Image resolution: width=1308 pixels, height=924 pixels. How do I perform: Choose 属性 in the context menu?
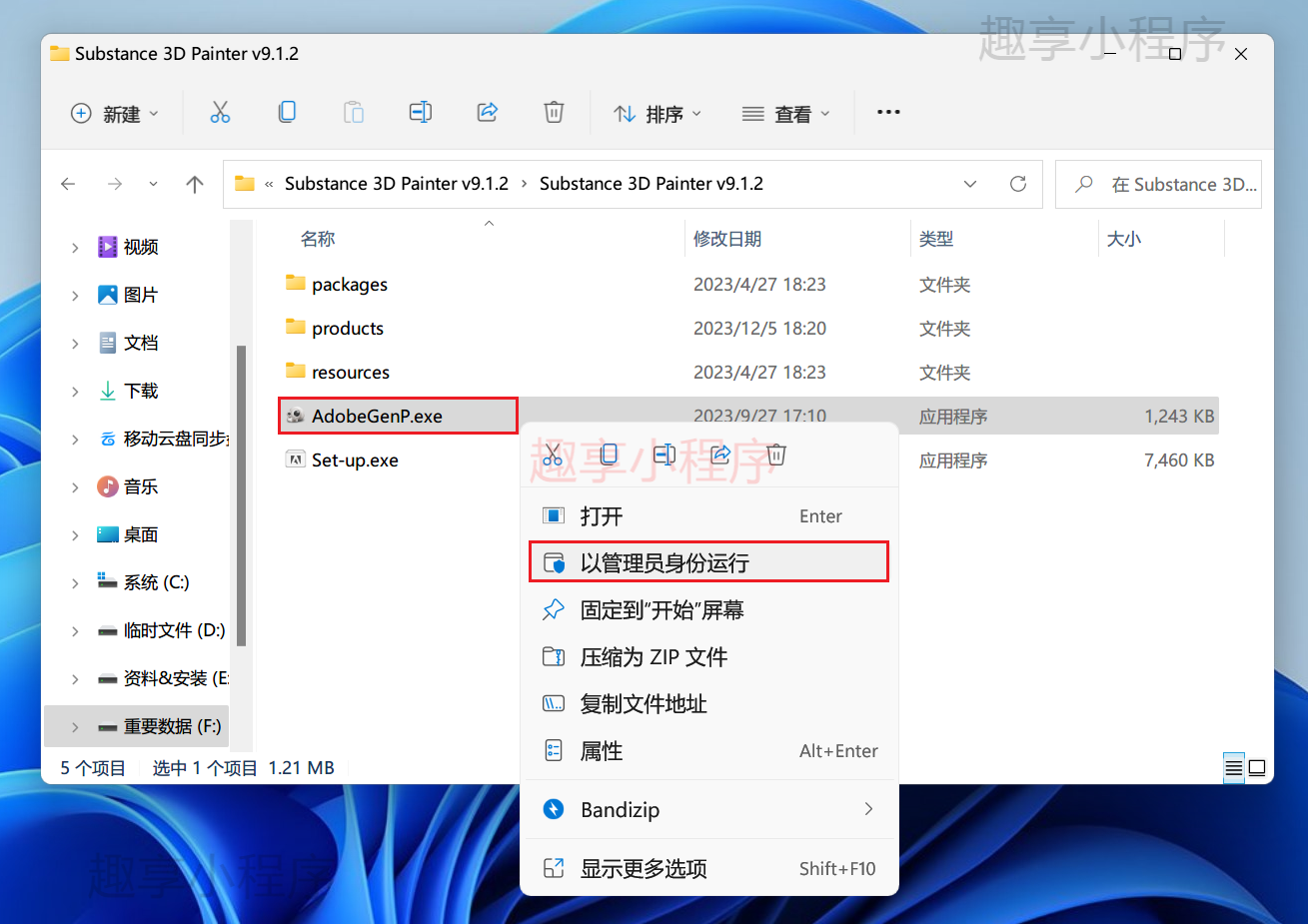point(709,751)
